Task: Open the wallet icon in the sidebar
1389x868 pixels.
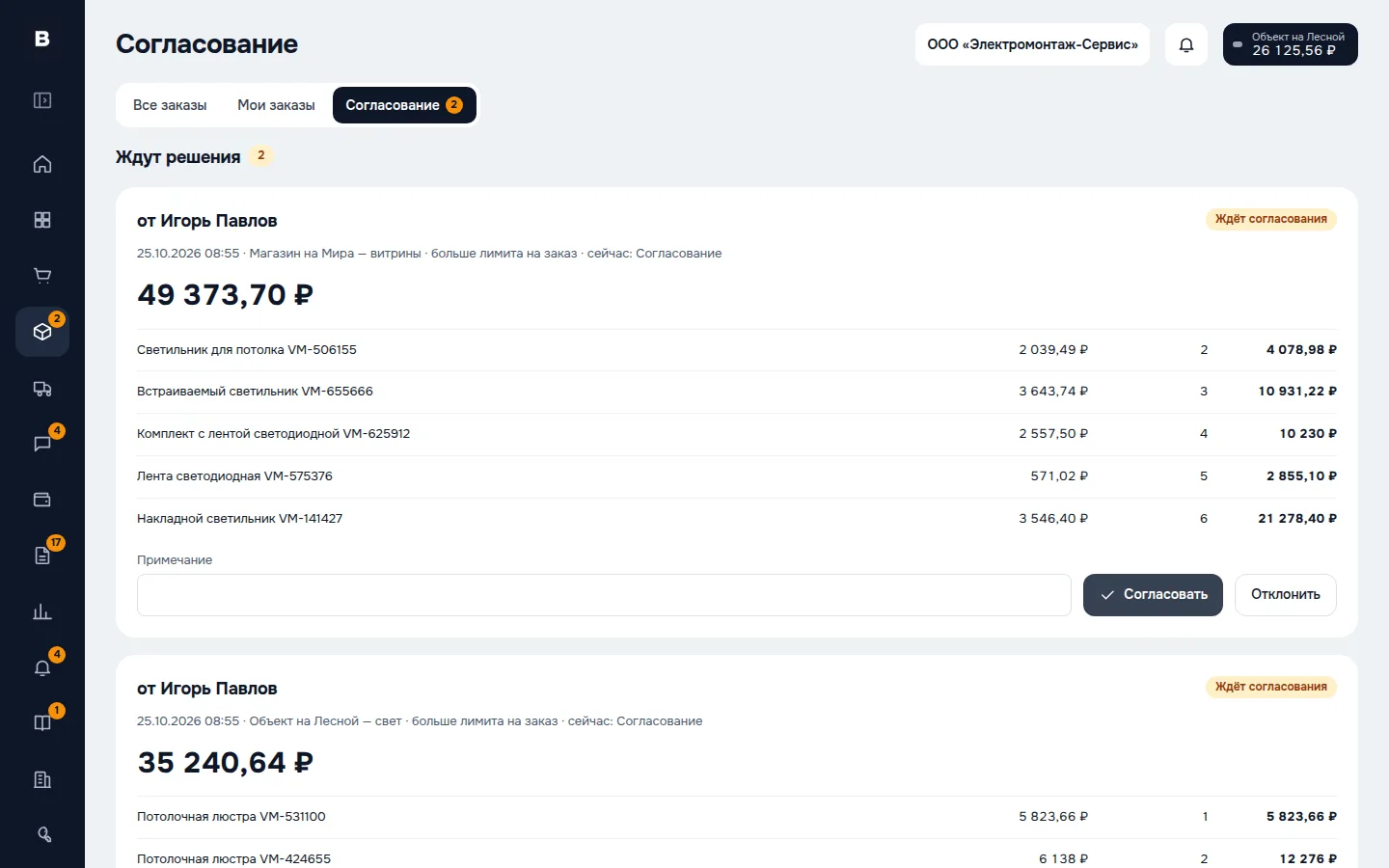Action: click(42, 500)
